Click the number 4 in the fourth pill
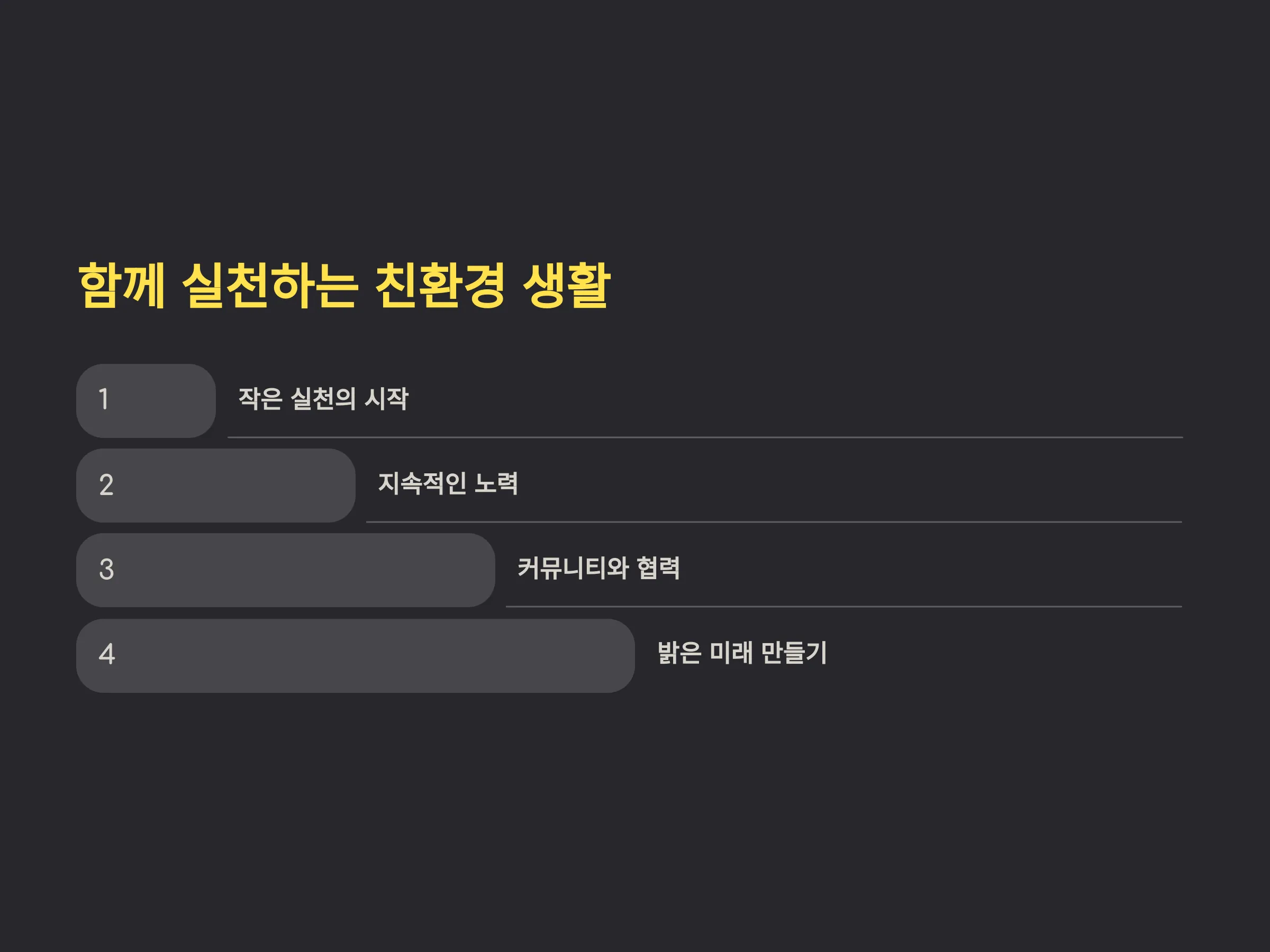This screenshot has height=952, width=1270. (107, 654)
